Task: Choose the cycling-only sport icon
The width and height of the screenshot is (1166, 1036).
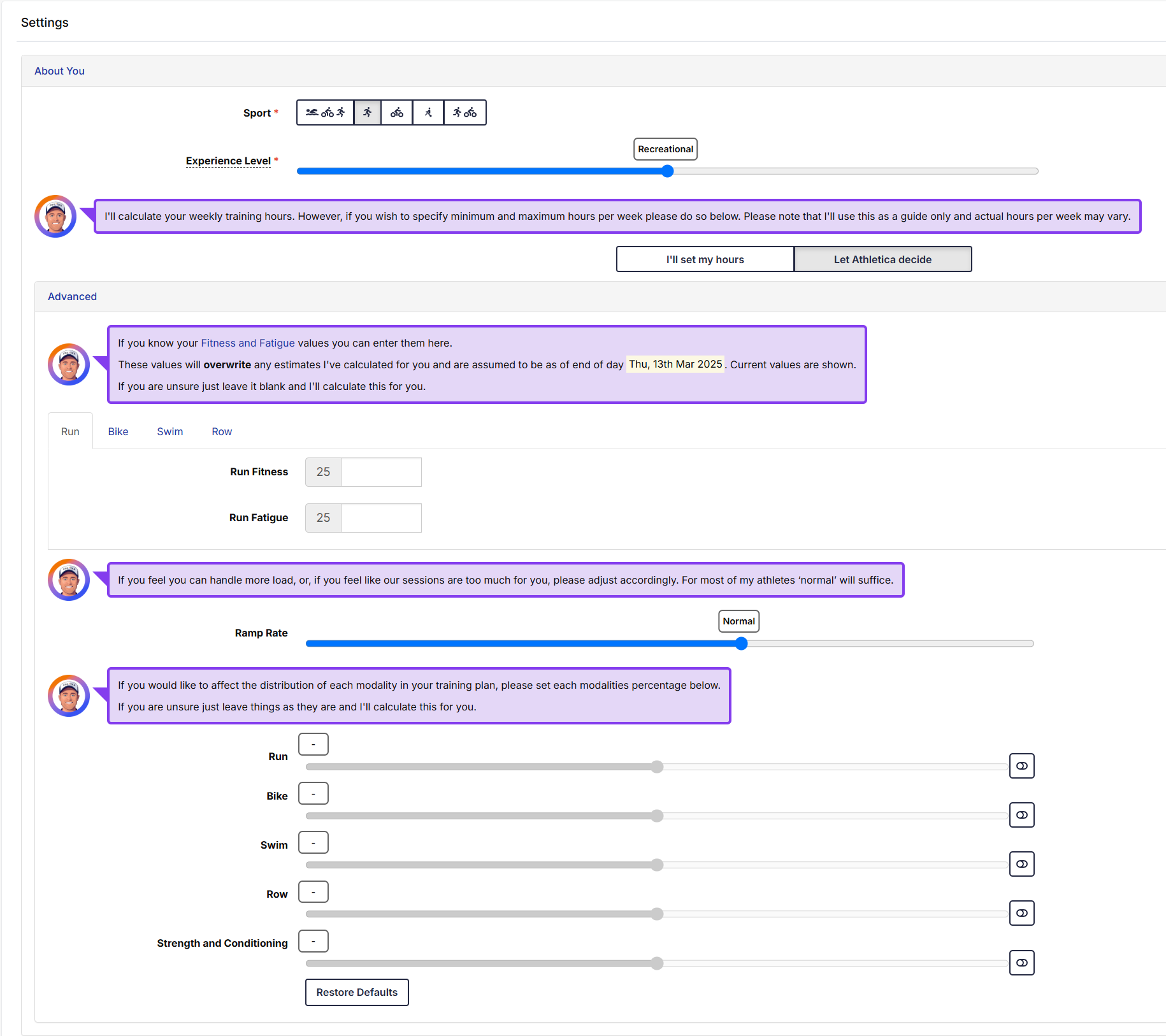Action: point(397,113)
